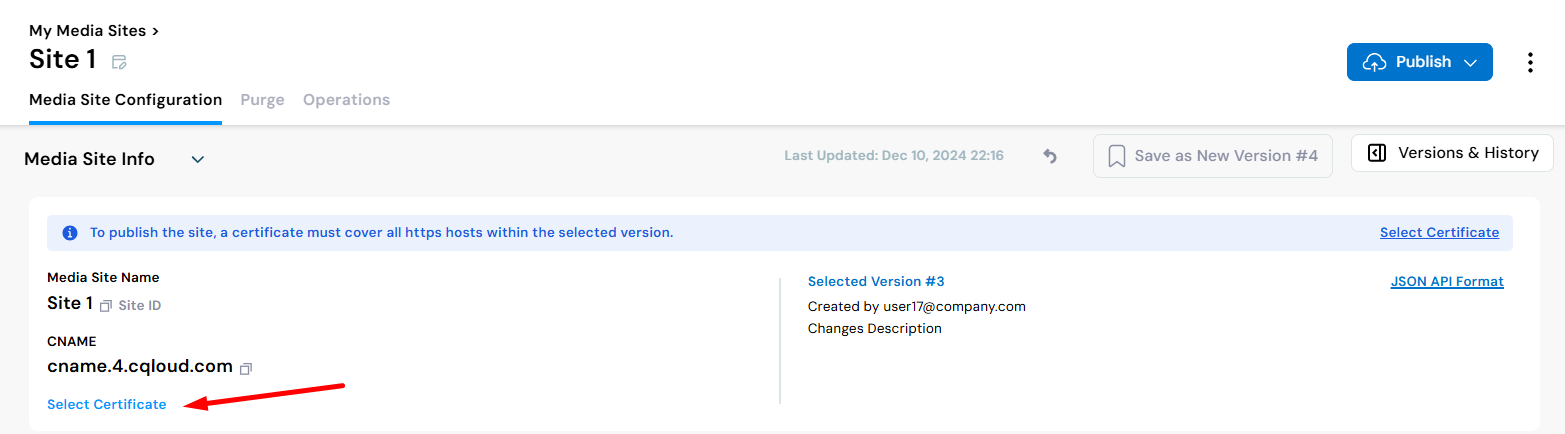
Task: Open the three-dot more options menu
Action: [x=1530, y=62]
